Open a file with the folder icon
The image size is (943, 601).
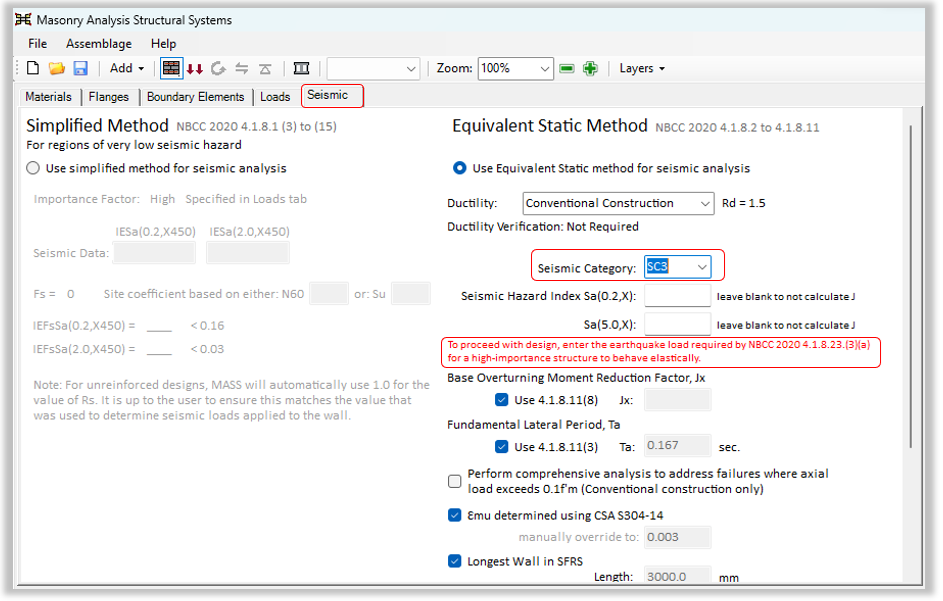(57, 69)
